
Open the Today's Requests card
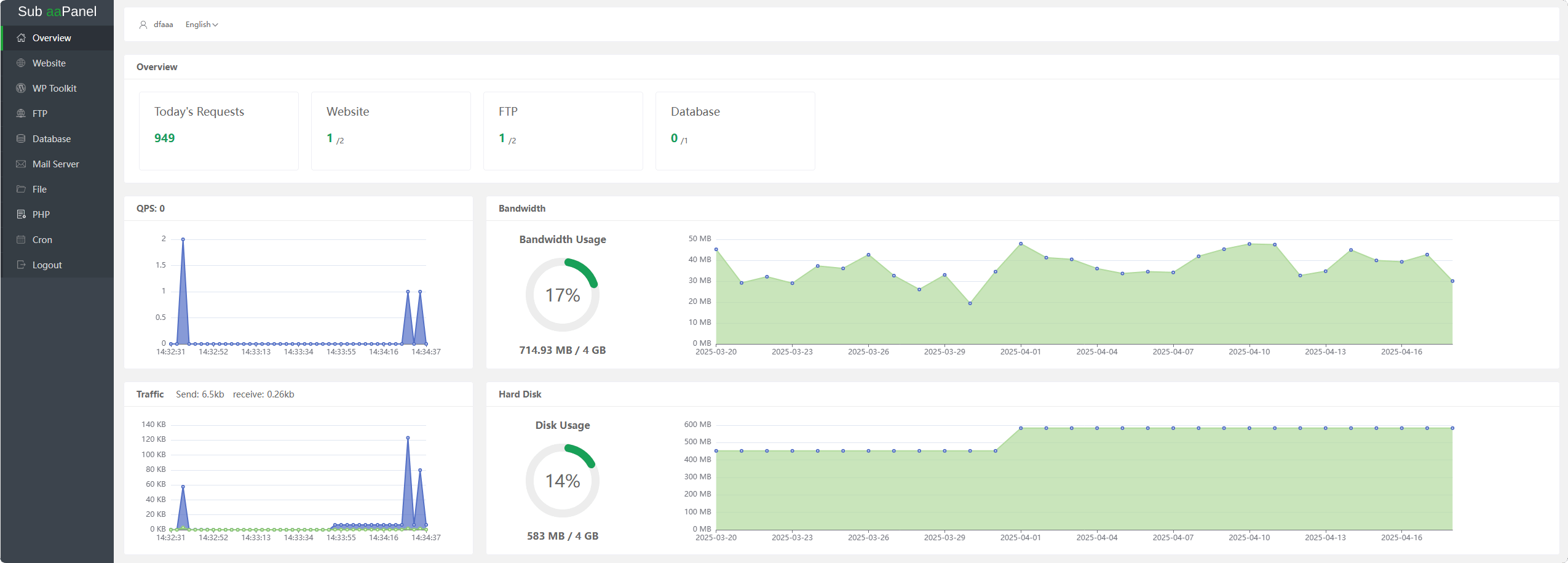pyautogui.click(x=218, y=130)
